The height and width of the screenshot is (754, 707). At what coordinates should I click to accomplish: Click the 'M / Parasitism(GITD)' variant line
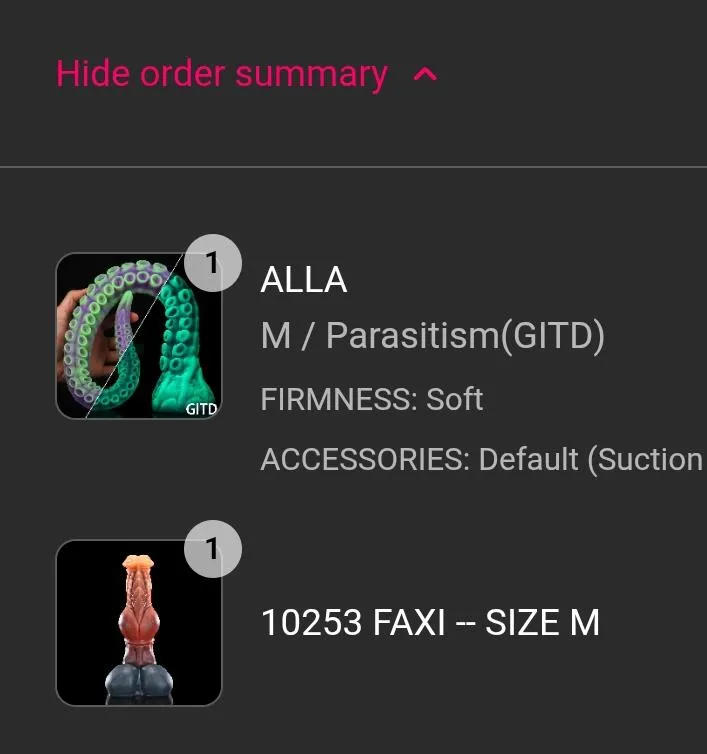[432, 336]
